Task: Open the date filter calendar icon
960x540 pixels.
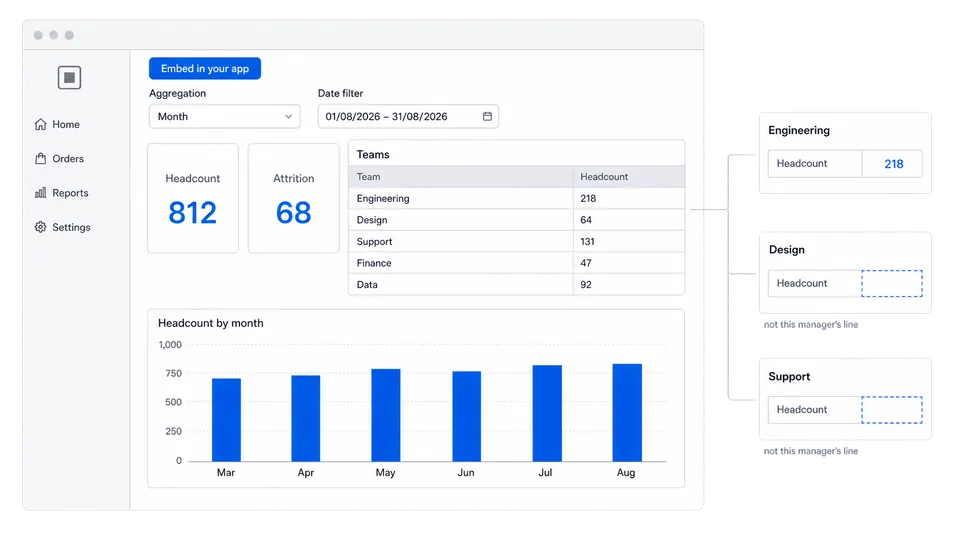Action: 487,116
